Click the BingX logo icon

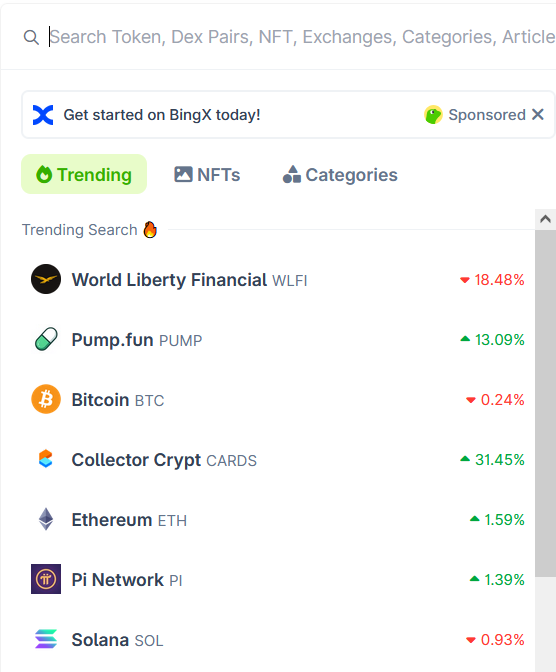click(43, 115)
